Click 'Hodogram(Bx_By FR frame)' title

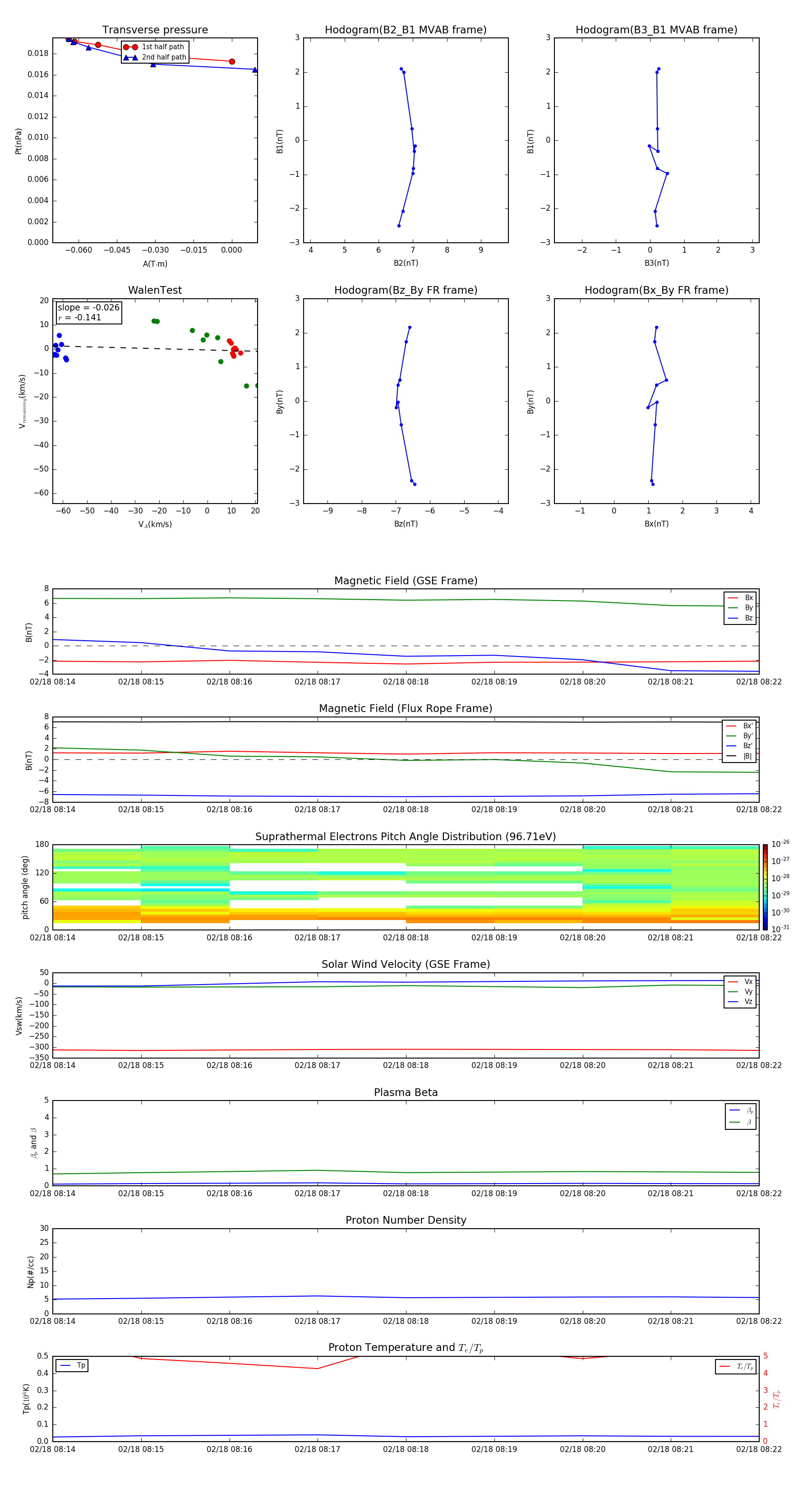coord(656,290)
